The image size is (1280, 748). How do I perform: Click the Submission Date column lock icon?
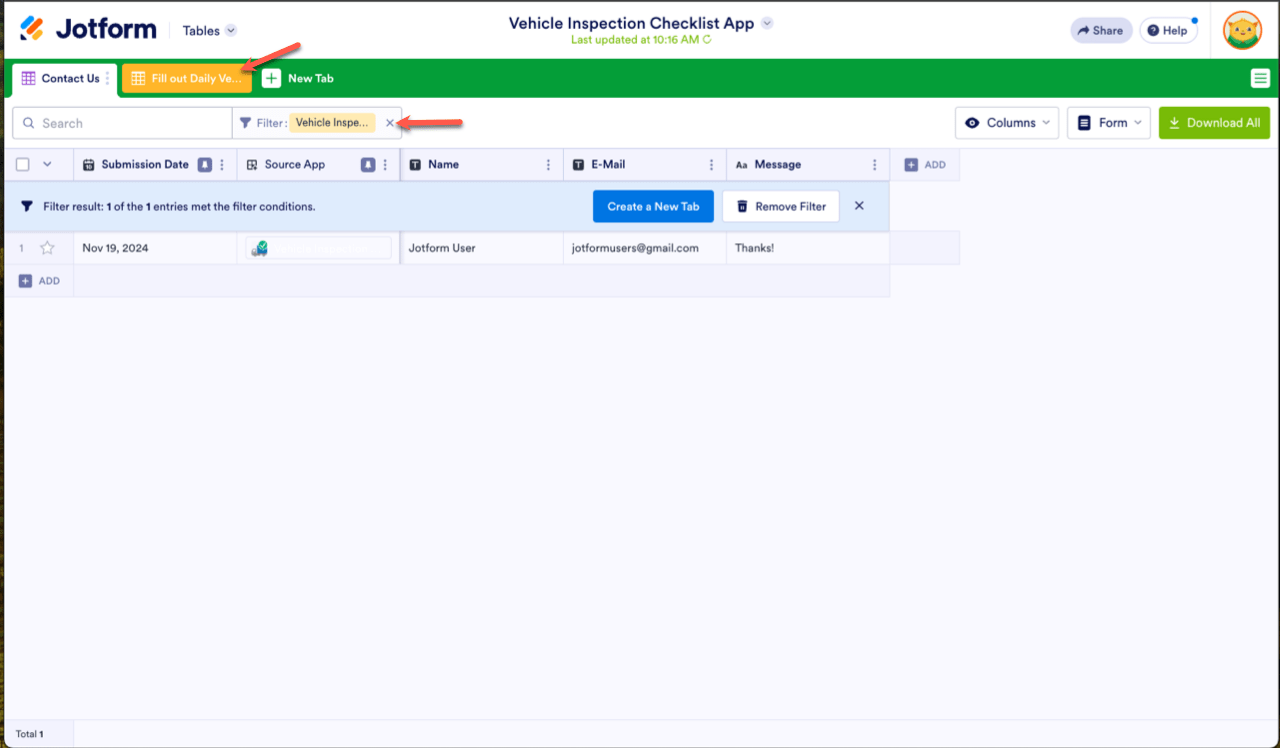[x=205, y=165]
